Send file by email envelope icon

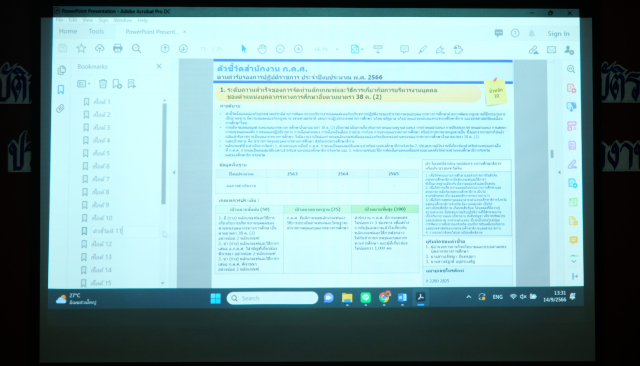(x=551, y=50)
